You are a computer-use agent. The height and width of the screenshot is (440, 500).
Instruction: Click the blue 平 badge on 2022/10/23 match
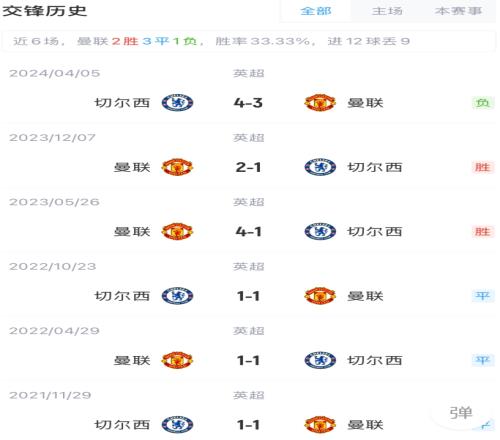coord(483,296)
